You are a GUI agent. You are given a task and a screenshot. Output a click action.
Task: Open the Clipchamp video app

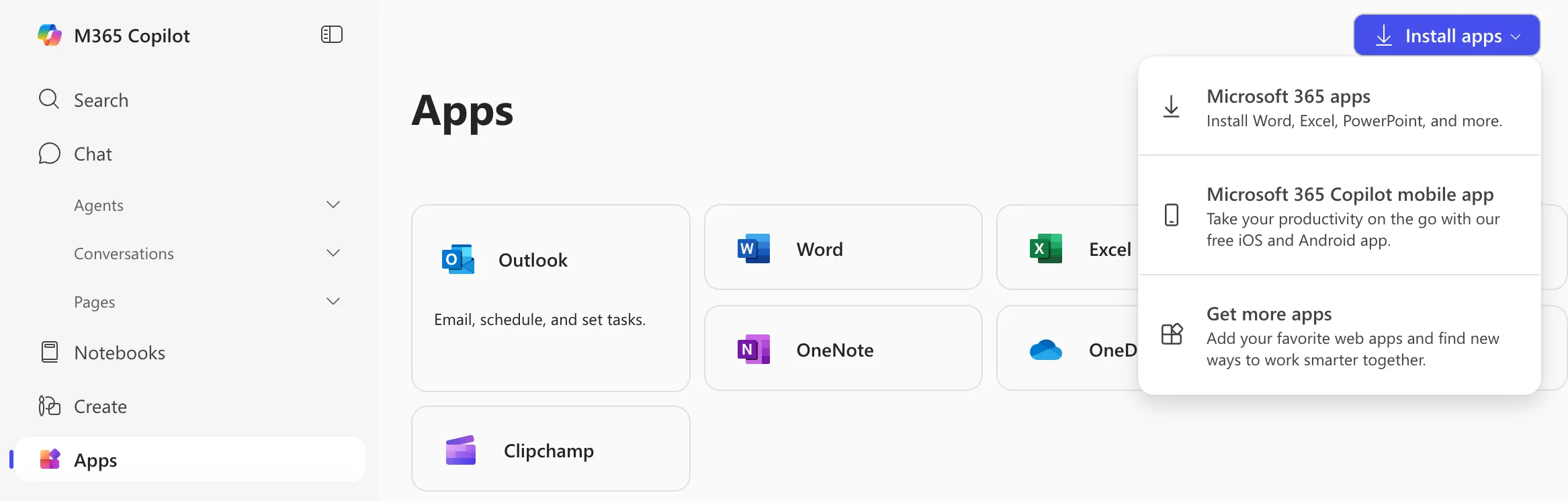550,449
